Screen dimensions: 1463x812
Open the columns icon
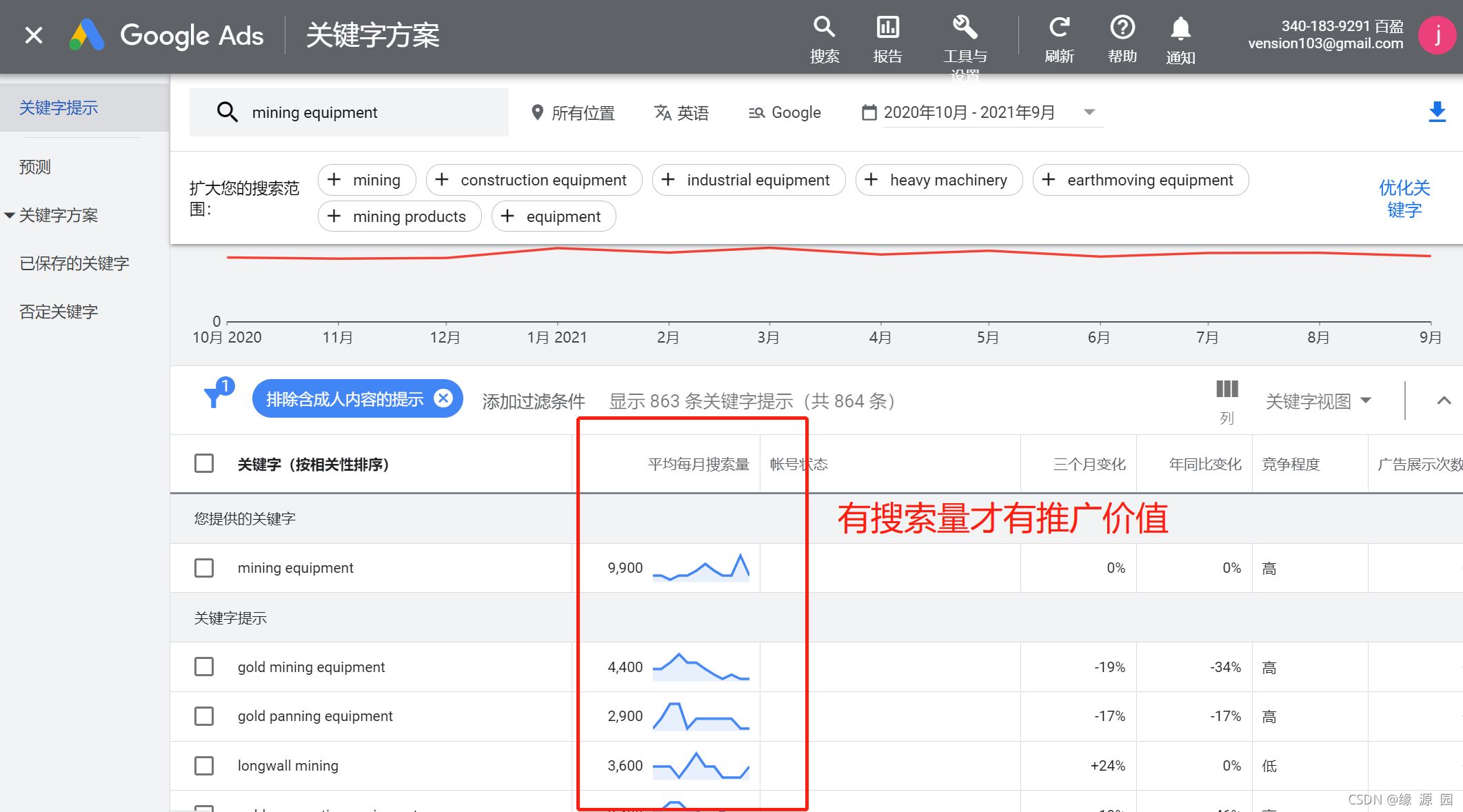[1227, 390]
